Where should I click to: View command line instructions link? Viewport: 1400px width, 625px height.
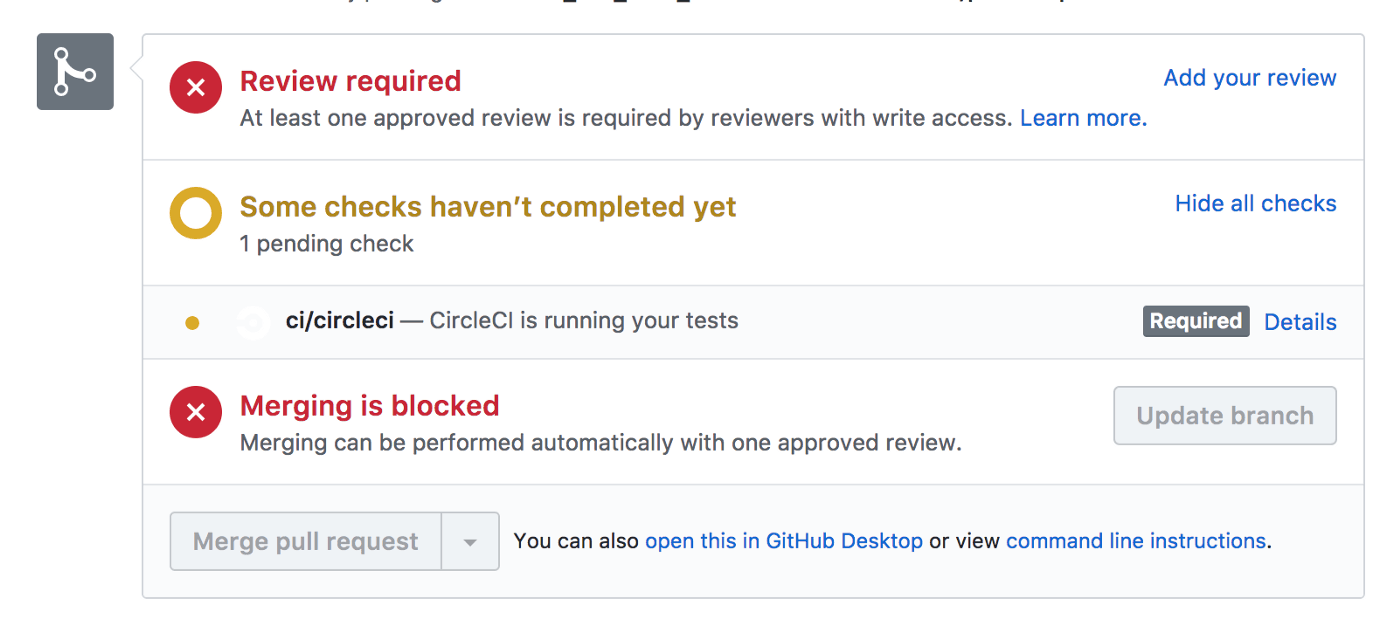pyautogui.click(x=1136, y=541)
